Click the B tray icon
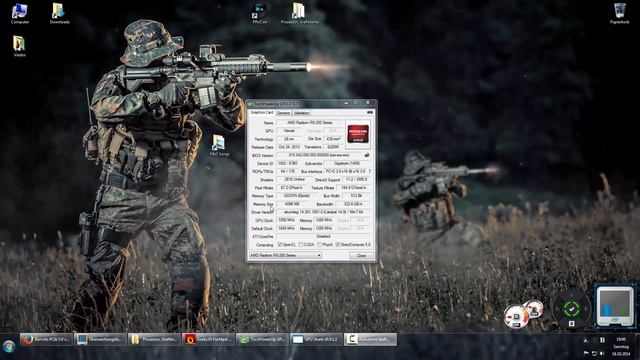The height and width of the screenshot is (360, 640). [602, 340]
